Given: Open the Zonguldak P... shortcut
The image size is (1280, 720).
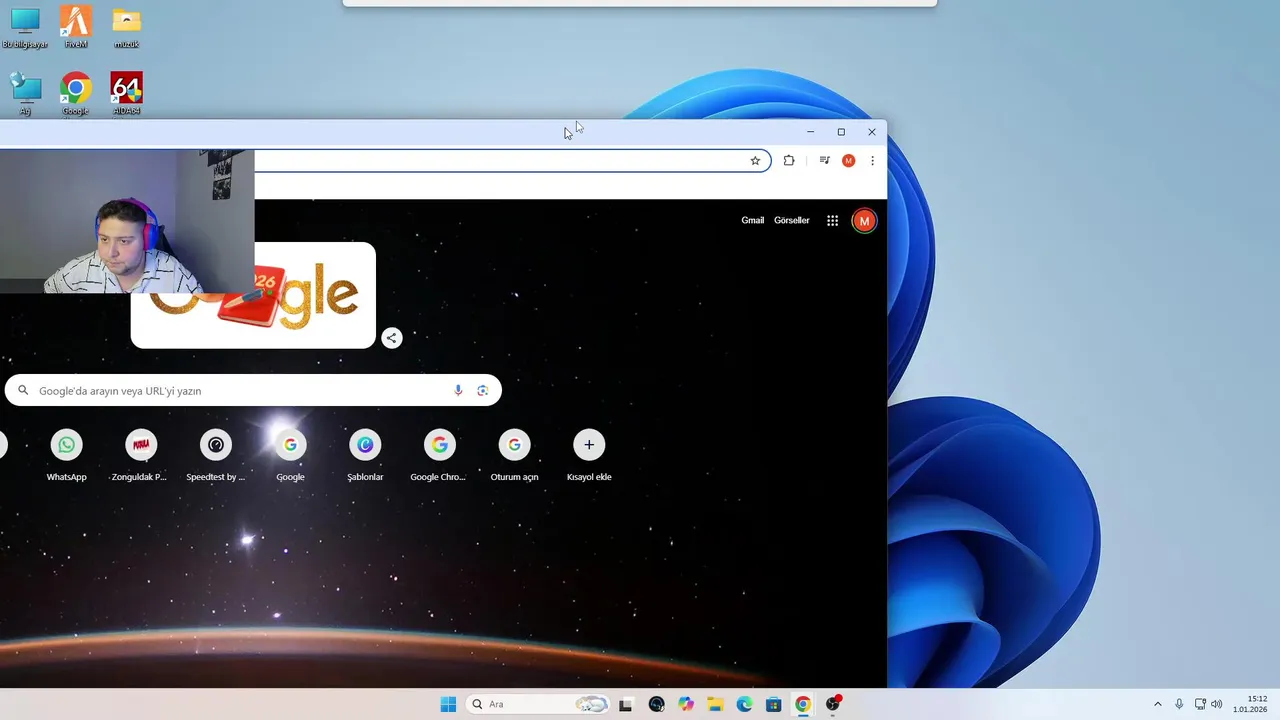Looking at the screenshot, I should click(x=140, y=456).
